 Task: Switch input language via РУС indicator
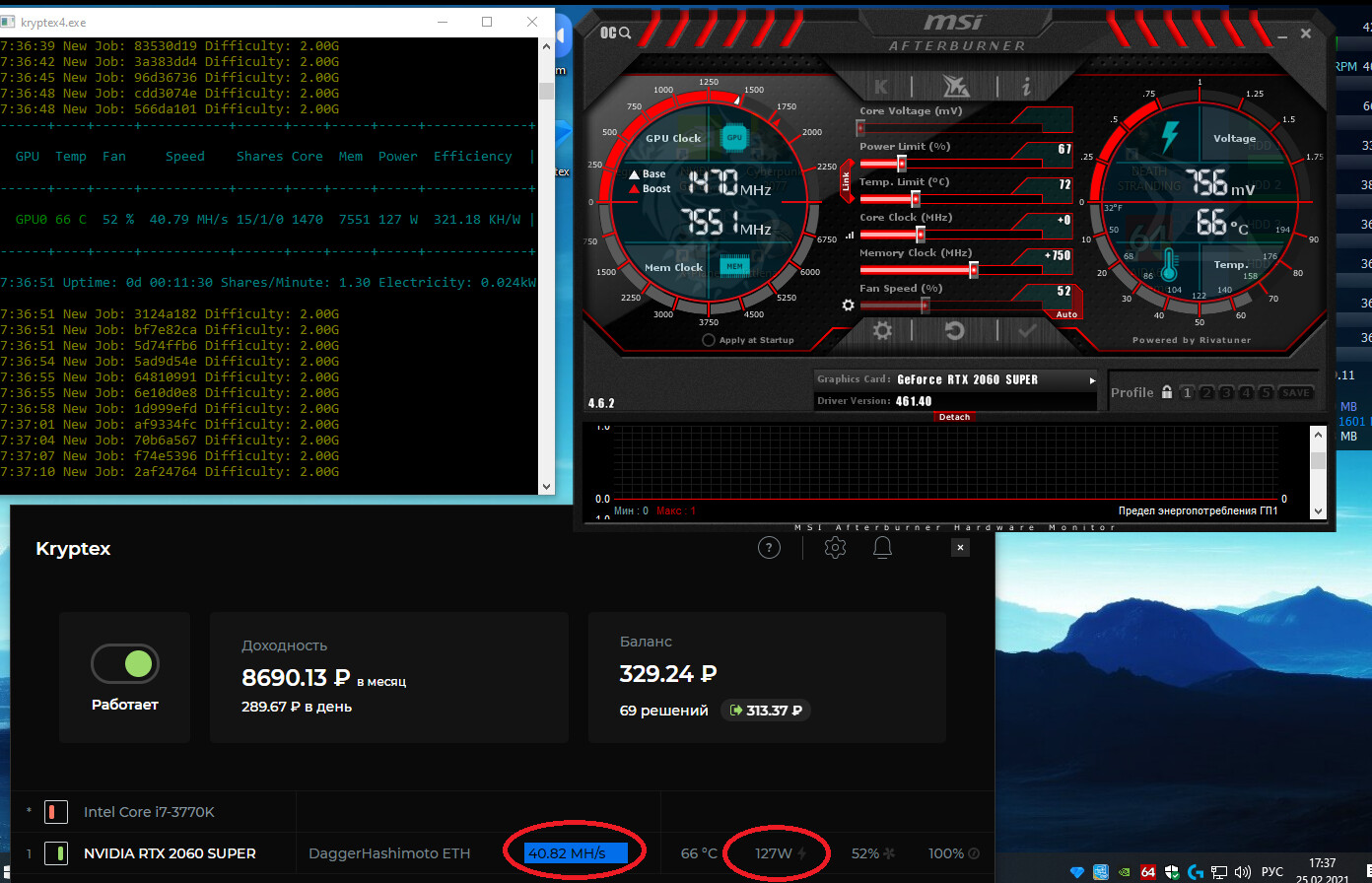coord(1272,872)
